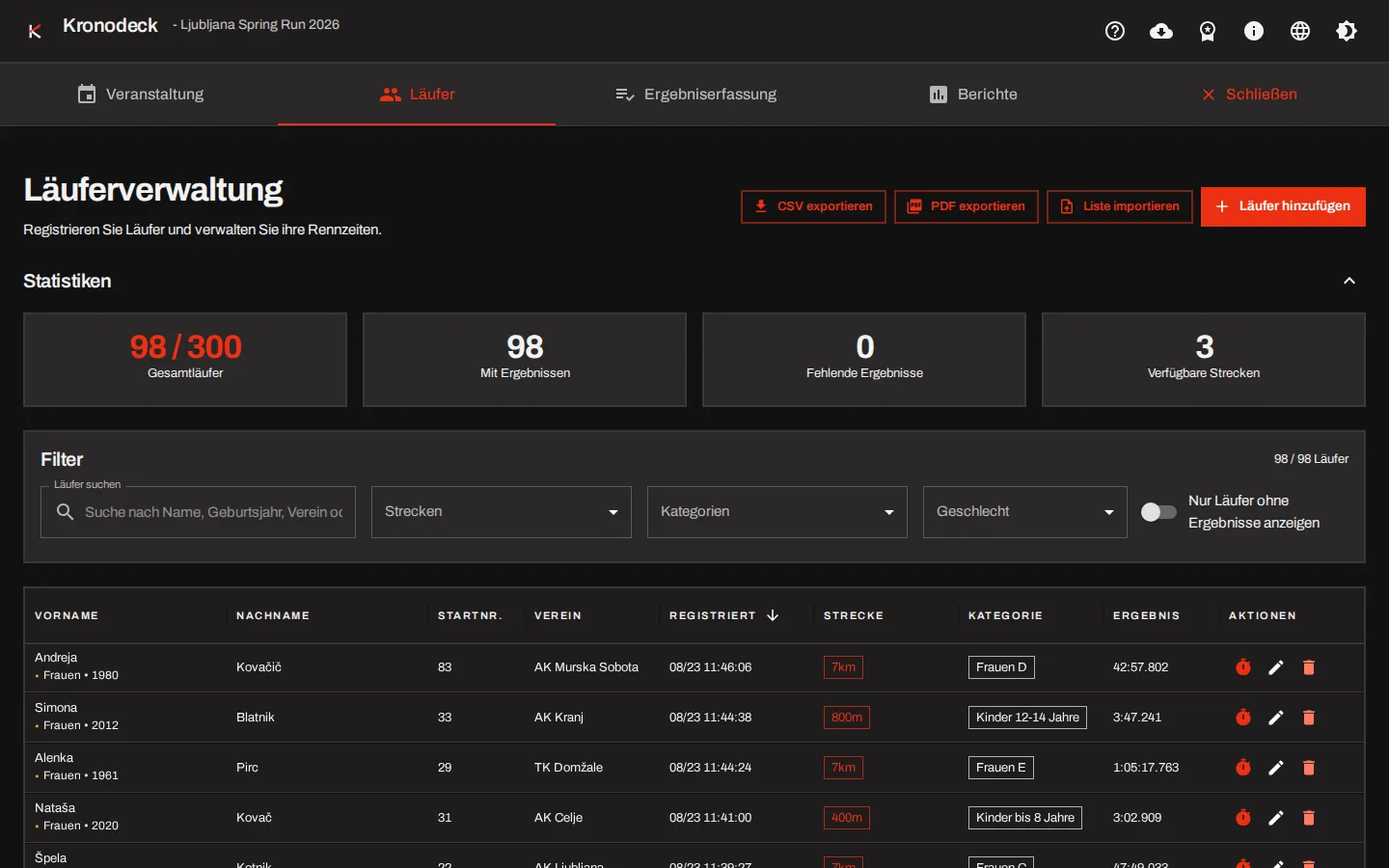Open the language globe icon

(1300, 31)
